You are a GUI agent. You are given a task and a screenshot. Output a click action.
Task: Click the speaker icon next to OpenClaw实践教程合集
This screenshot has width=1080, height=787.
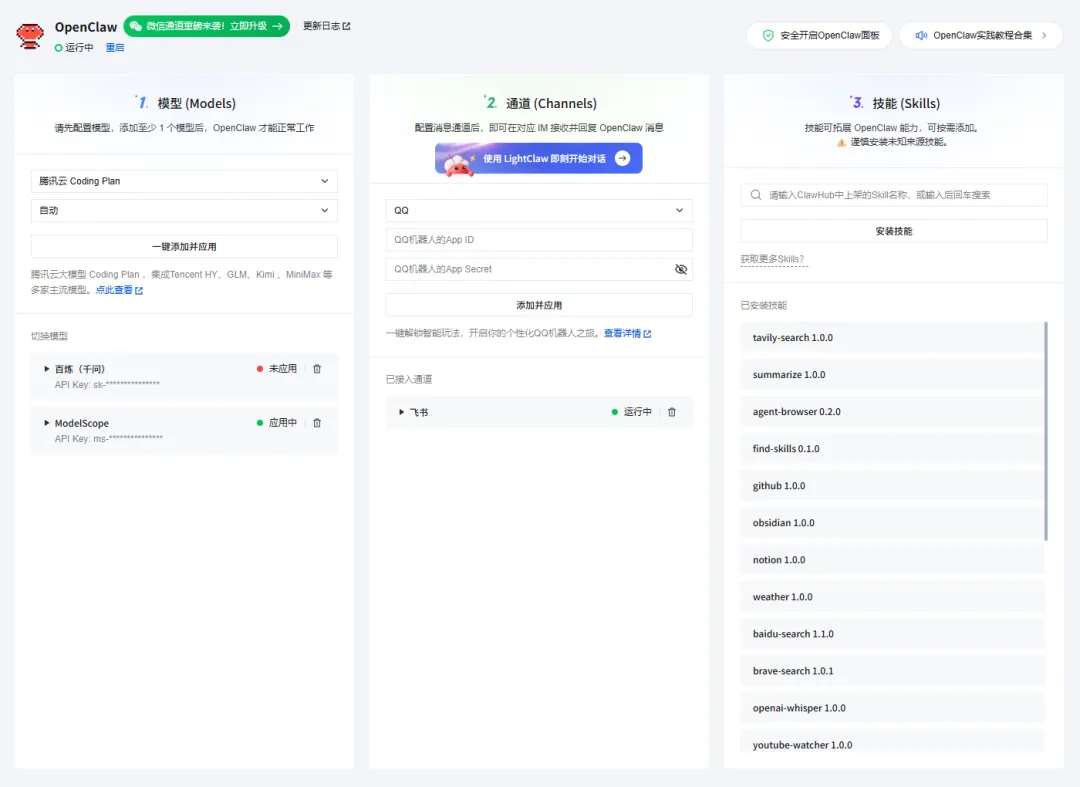[921, 35]
